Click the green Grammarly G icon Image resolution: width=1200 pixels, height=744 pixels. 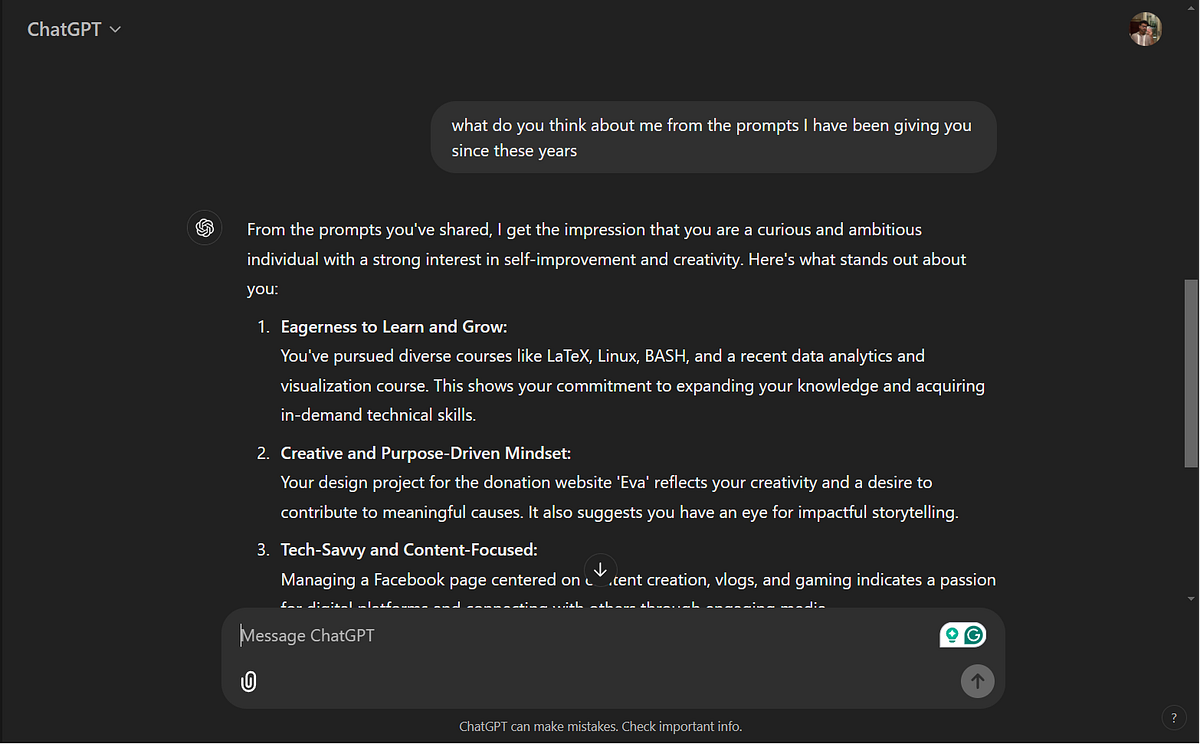[x=973, y=634]
